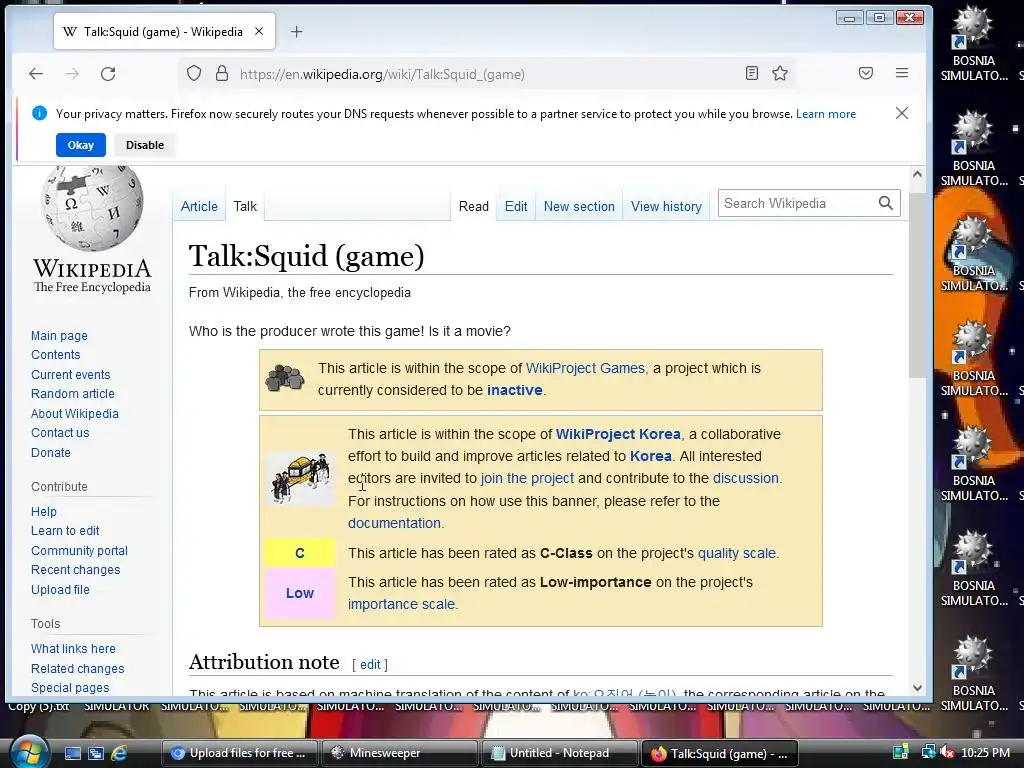
Task: Open the Help sidebar link
Action: point(44,511)
